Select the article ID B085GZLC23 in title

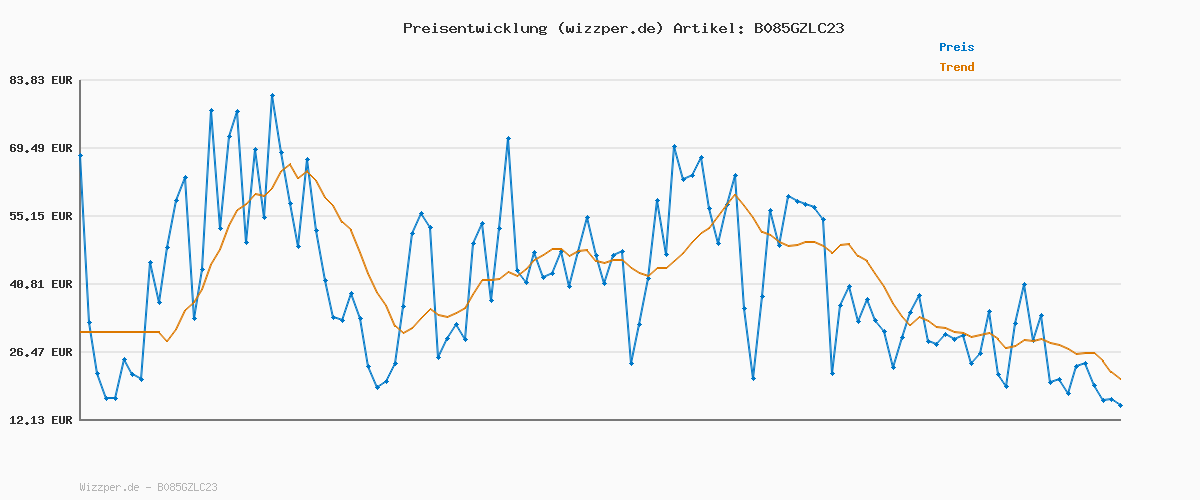point(799,28)
